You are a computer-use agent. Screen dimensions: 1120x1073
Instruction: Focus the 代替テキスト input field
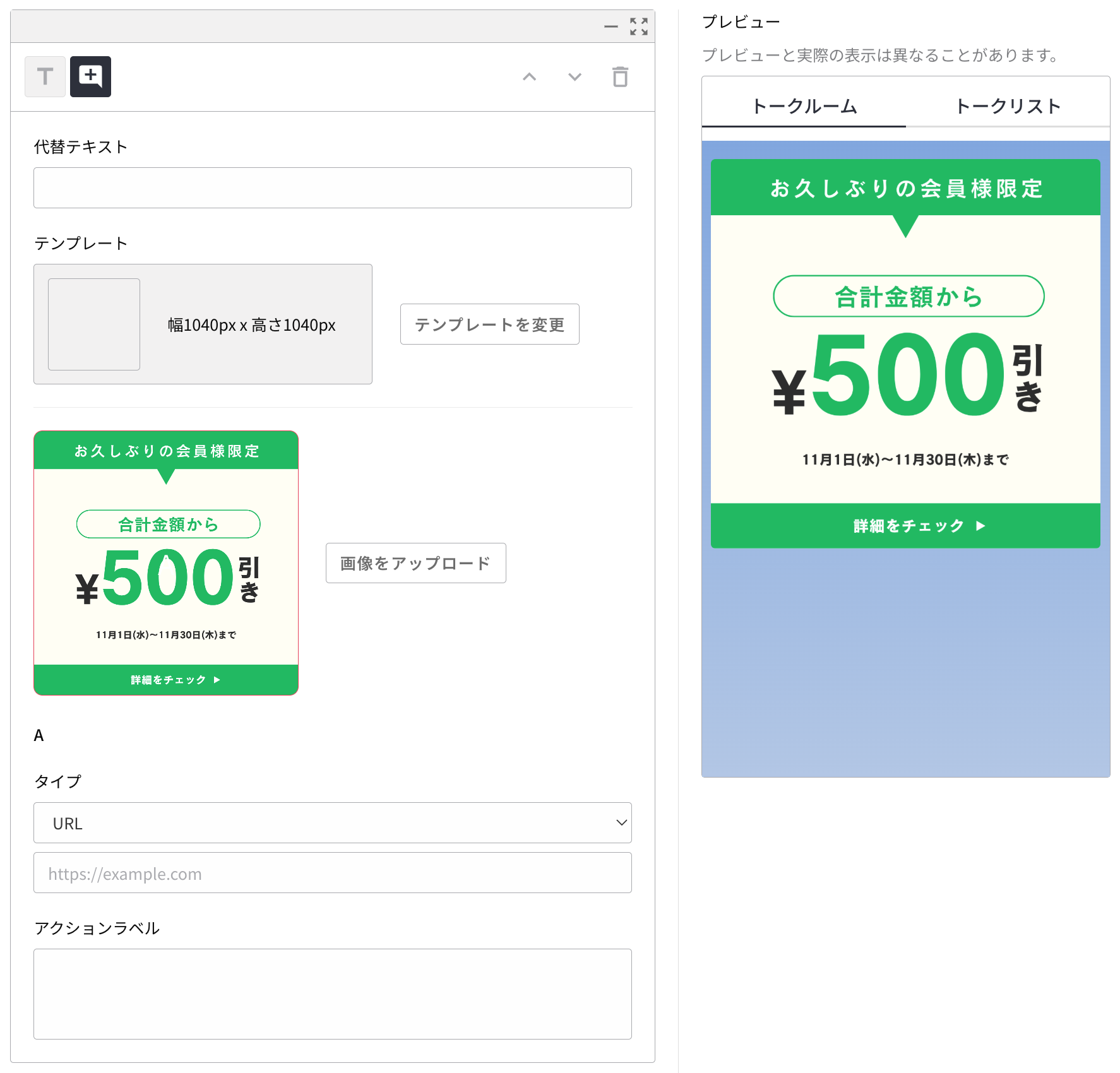click(x=332, y=187)
